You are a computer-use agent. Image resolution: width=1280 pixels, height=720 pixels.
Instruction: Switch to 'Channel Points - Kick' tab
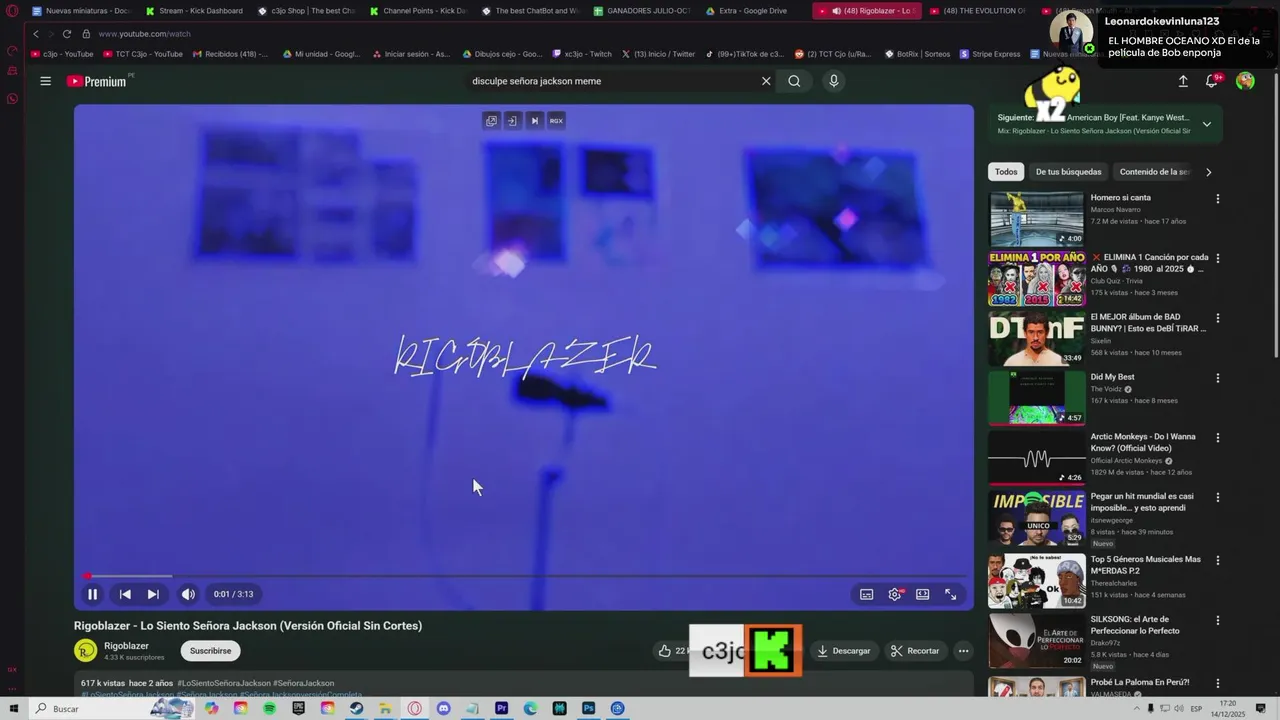click(418, 11)
